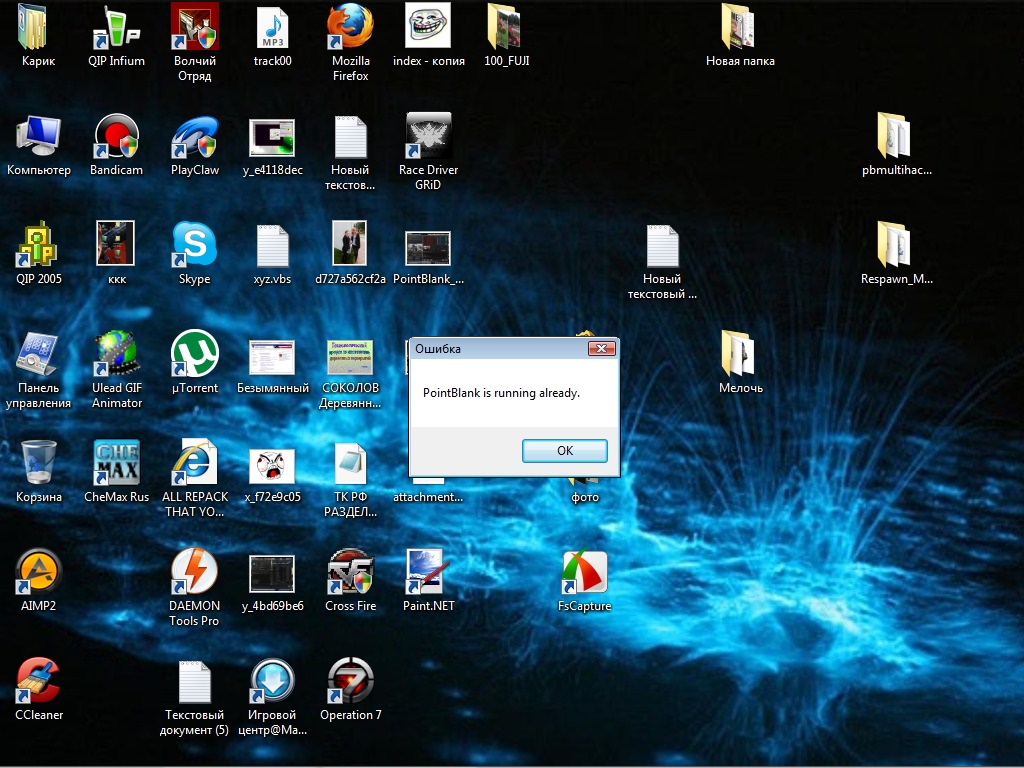1024x768 pixels.
Task: Click the Operation 7 game icon
Action: coord(350,681)
